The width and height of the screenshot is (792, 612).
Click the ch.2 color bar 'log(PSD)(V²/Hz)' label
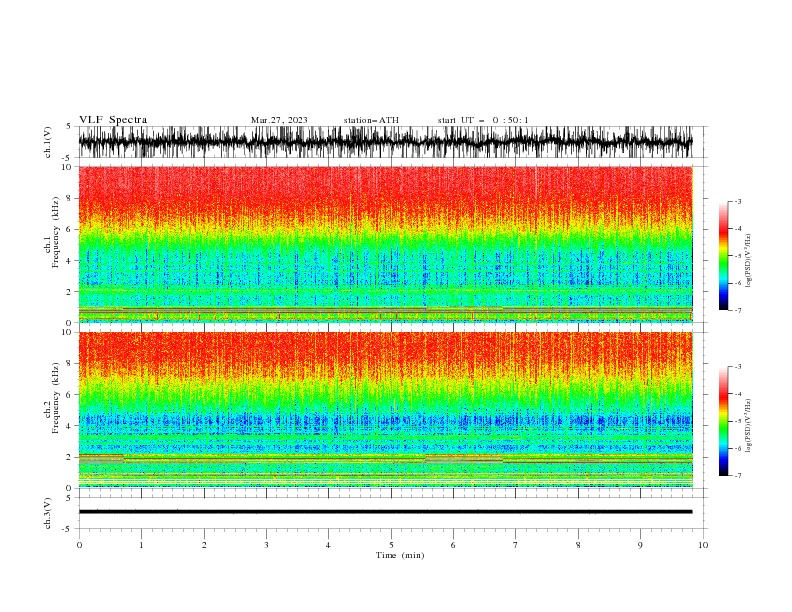(x=748, y=426)
